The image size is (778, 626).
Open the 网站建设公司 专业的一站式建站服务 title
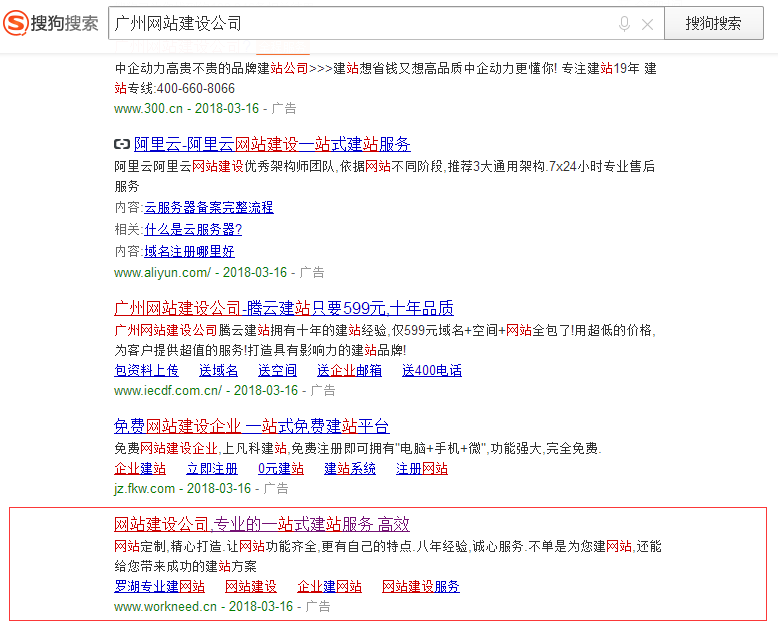262,524
